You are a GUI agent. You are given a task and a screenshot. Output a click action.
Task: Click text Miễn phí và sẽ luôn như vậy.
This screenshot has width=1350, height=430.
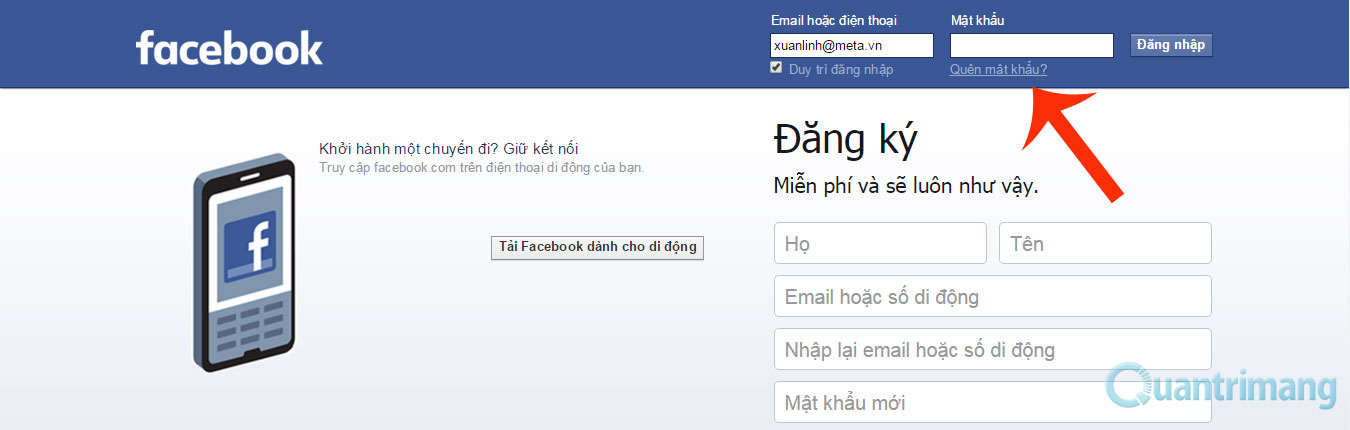pos(906,186)
